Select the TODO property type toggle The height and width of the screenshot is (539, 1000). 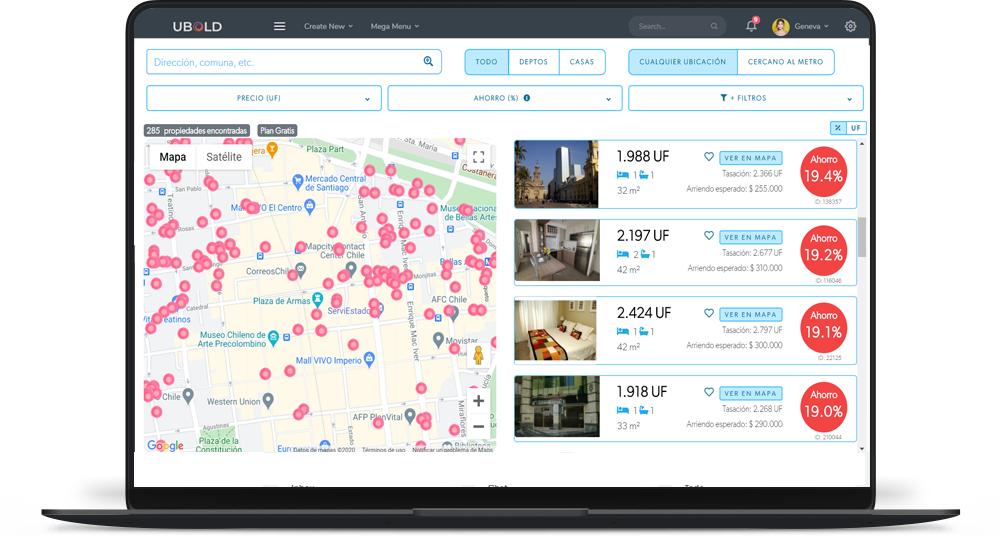[x=487, y=62]
